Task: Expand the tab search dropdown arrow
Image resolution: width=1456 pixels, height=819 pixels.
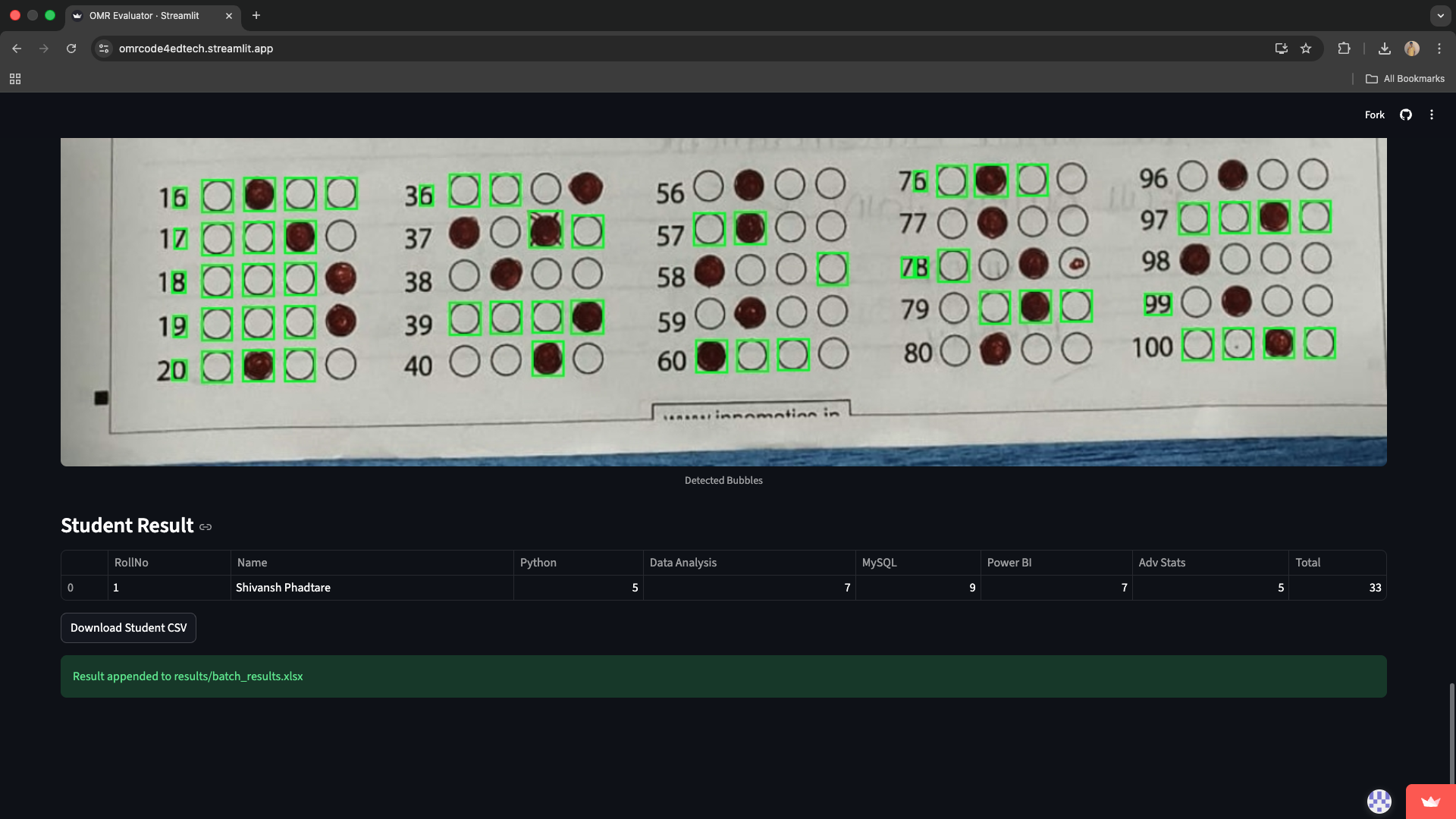Action: pos(1440,15)
